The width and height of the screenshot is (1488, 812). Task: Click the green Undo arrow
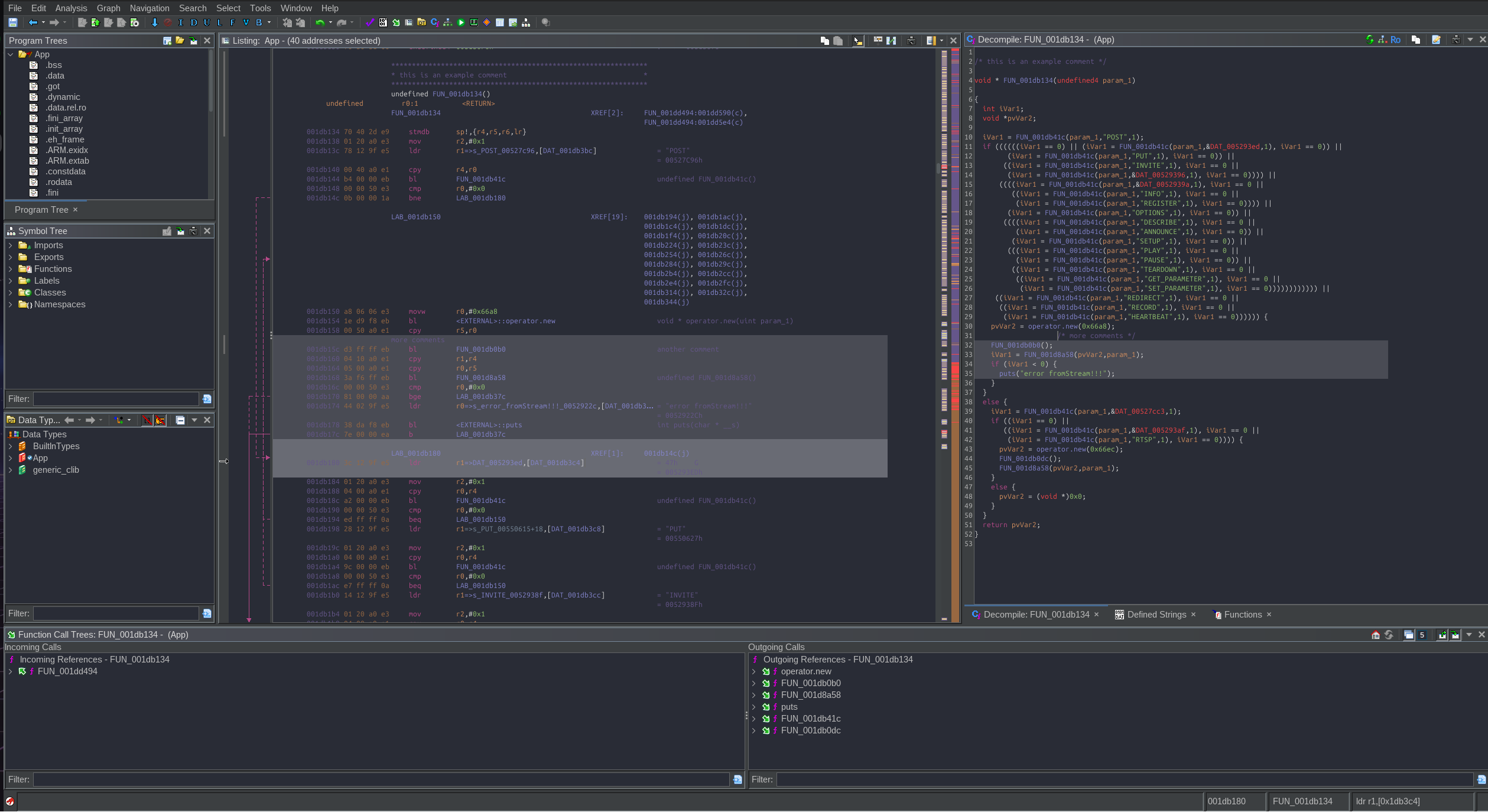pos(320,22)
